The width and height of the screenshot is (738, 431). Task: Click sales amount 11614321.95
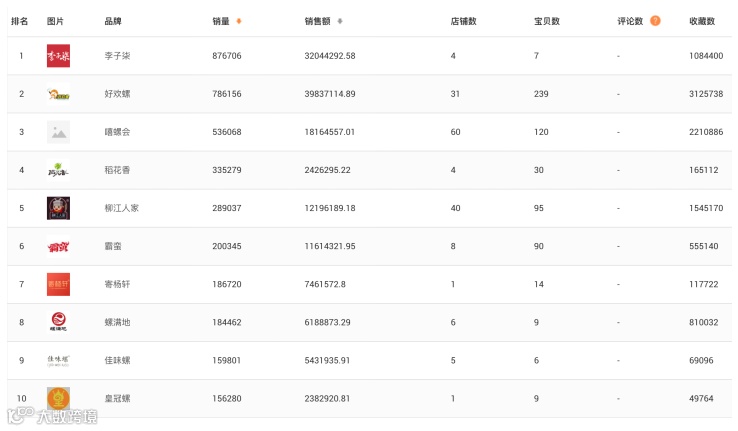pyautogui.click(x=330, y=247)
